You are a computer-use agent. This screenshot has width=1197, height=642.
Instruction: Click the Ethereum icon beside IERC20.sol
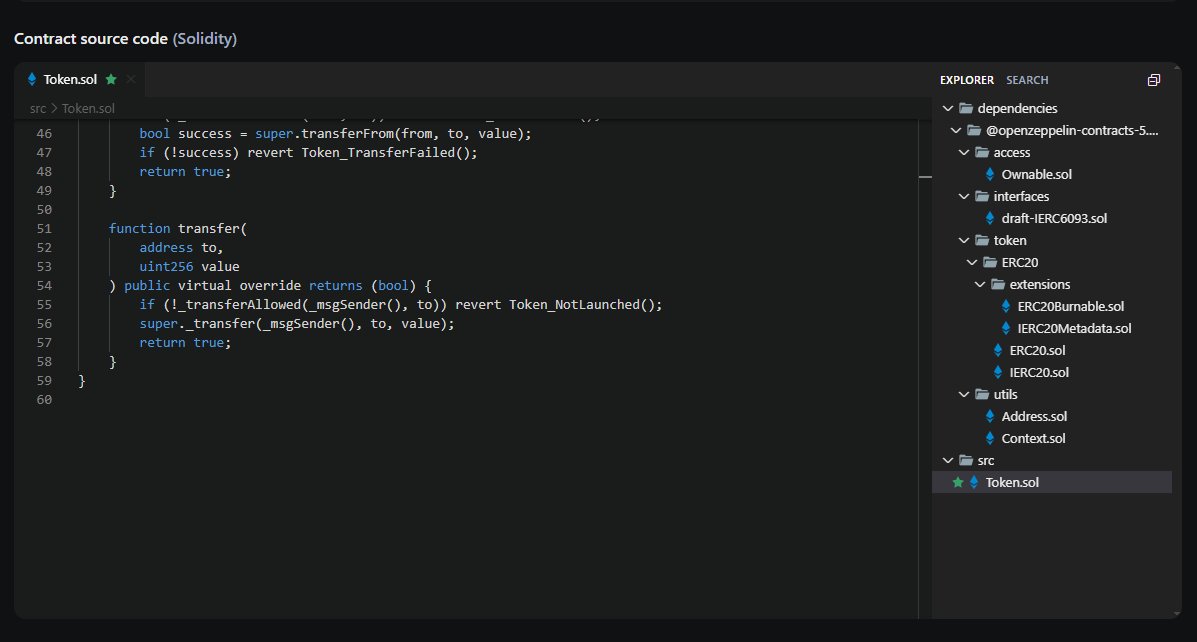click(998, 373)
